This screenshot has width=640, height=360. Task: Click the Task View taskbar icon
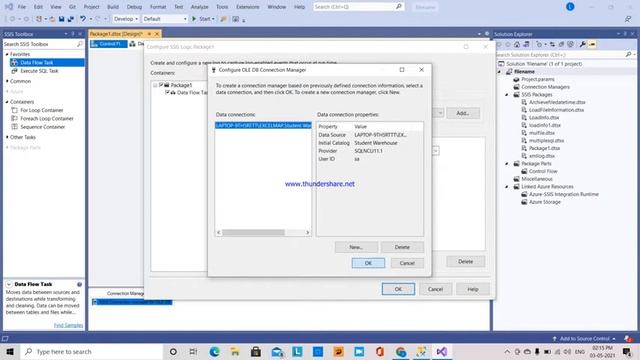193,351
